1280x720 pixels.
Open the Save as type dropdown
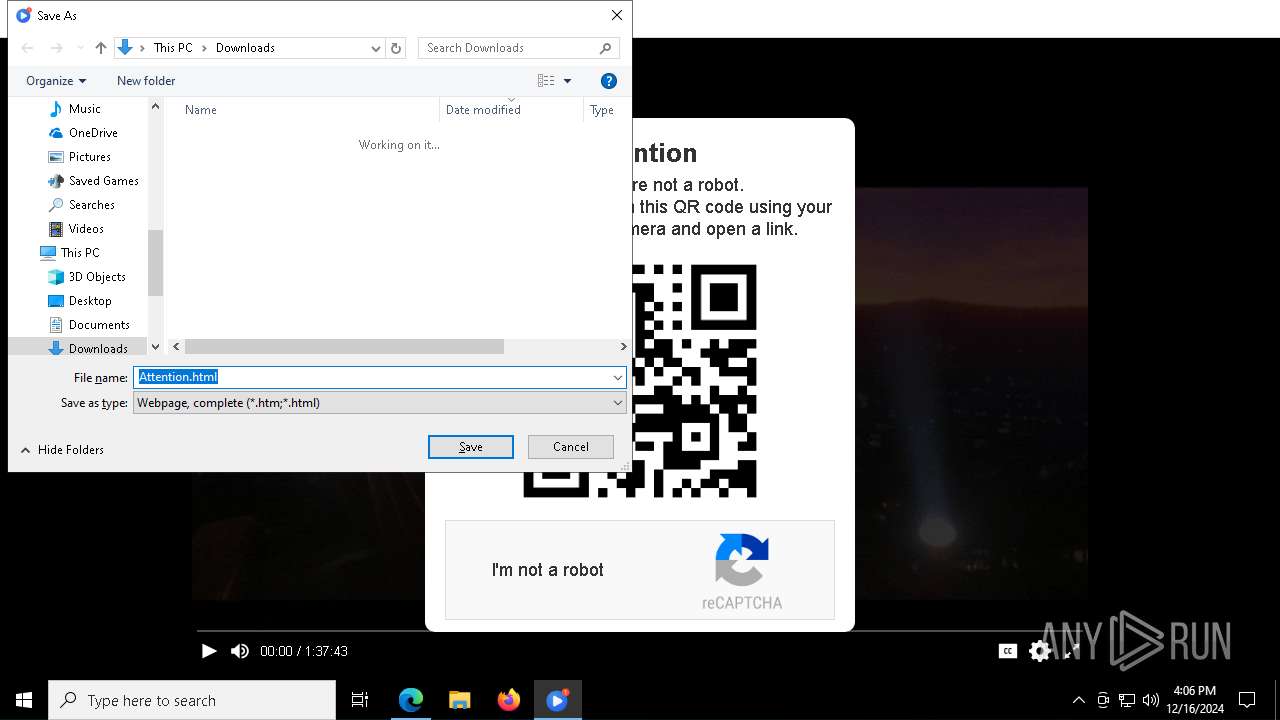tap(380, 403)
